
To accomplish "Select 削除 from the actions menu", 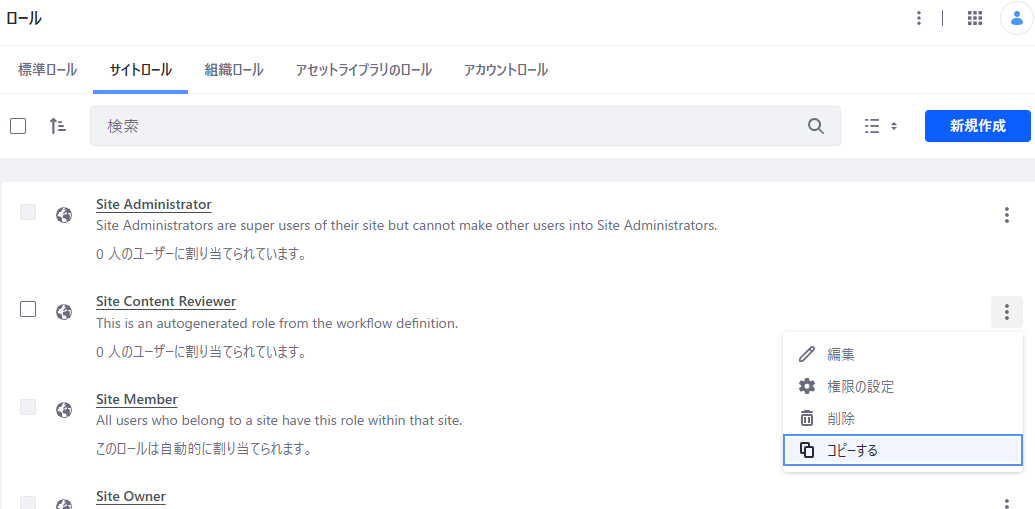I will point(840,418).
